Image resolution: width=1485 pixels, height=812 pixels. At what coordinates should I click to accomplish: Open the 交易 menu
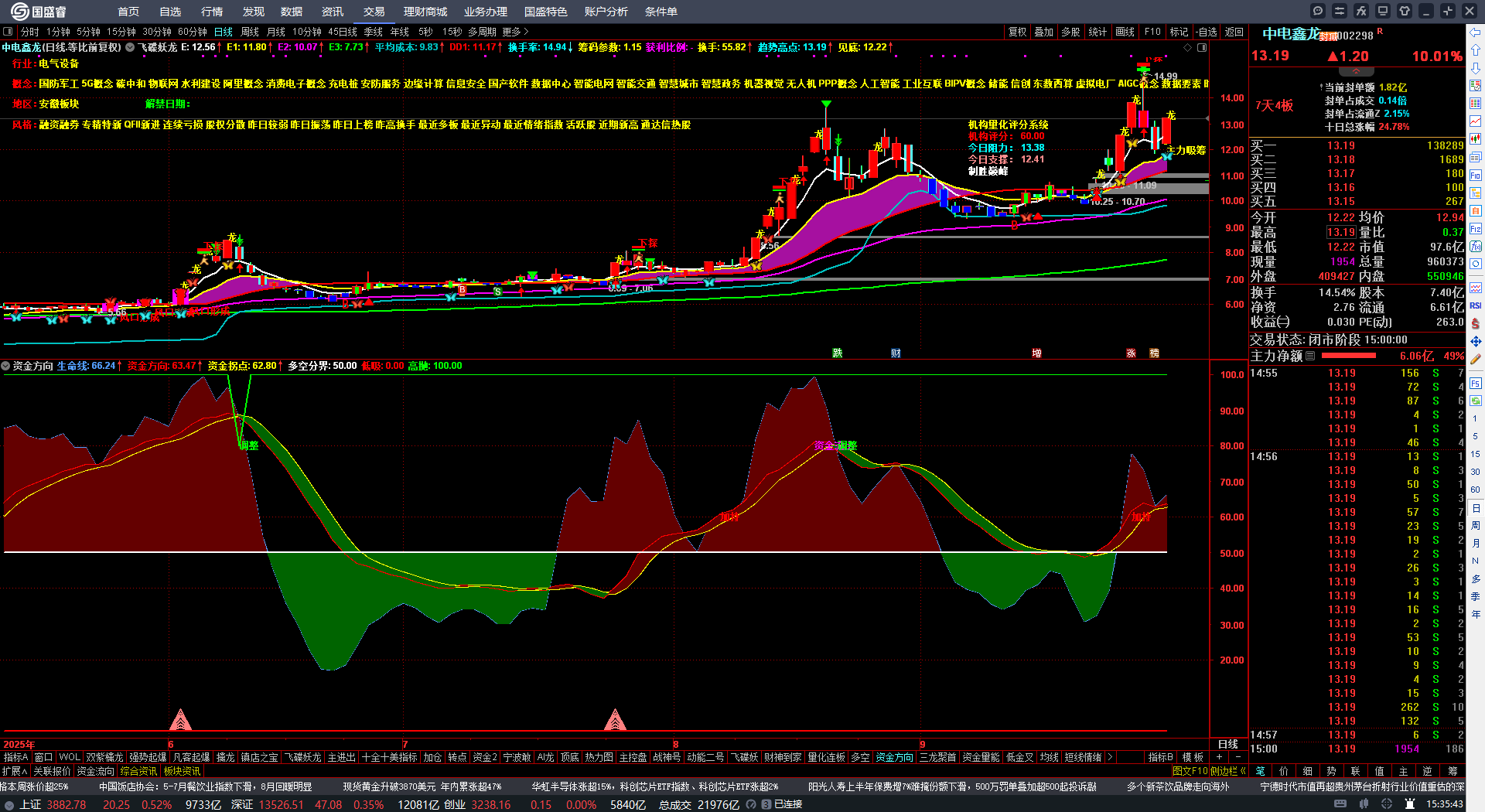[374, 12]
